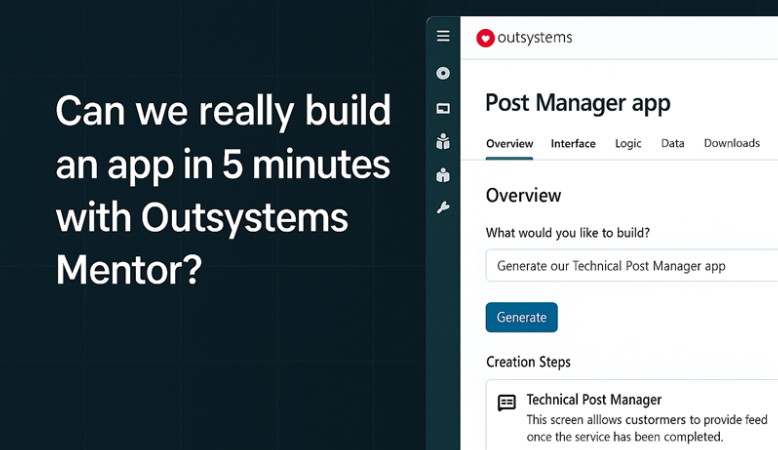Click the 'Post Manager app' title
Image resolution: width=778 pixels, height=450 pixels.
[578, 103]
